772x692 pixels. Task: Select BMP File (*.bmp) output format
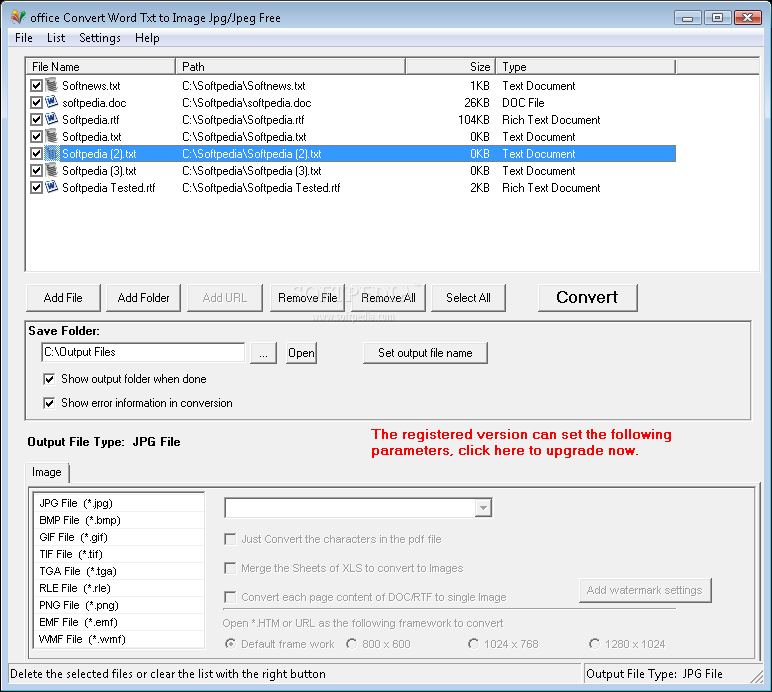point(119,520)
